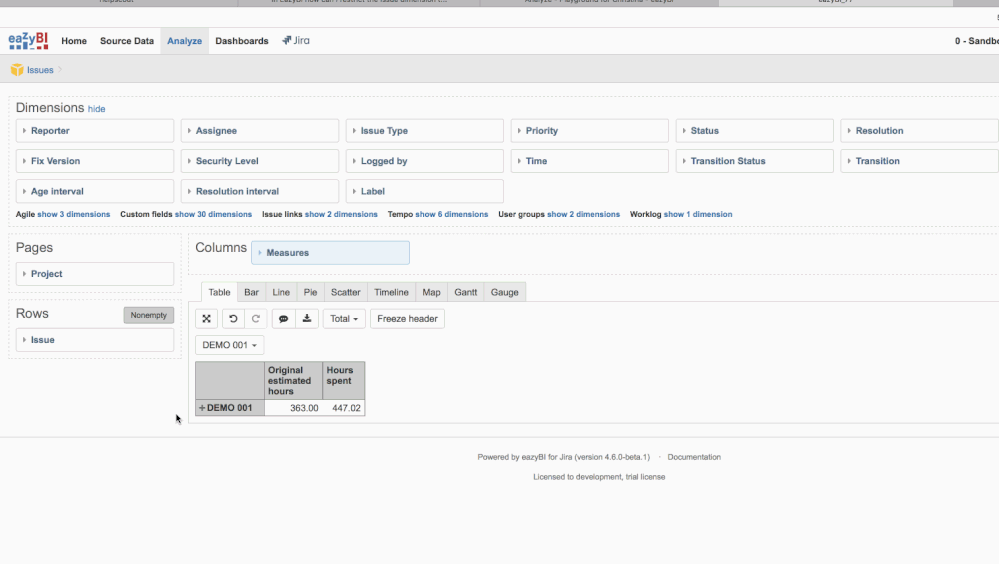The width and height of the screenshot is (999, 564).
Task: Switch to the Timeline chart tab
Action: click(x=391, y=292)
